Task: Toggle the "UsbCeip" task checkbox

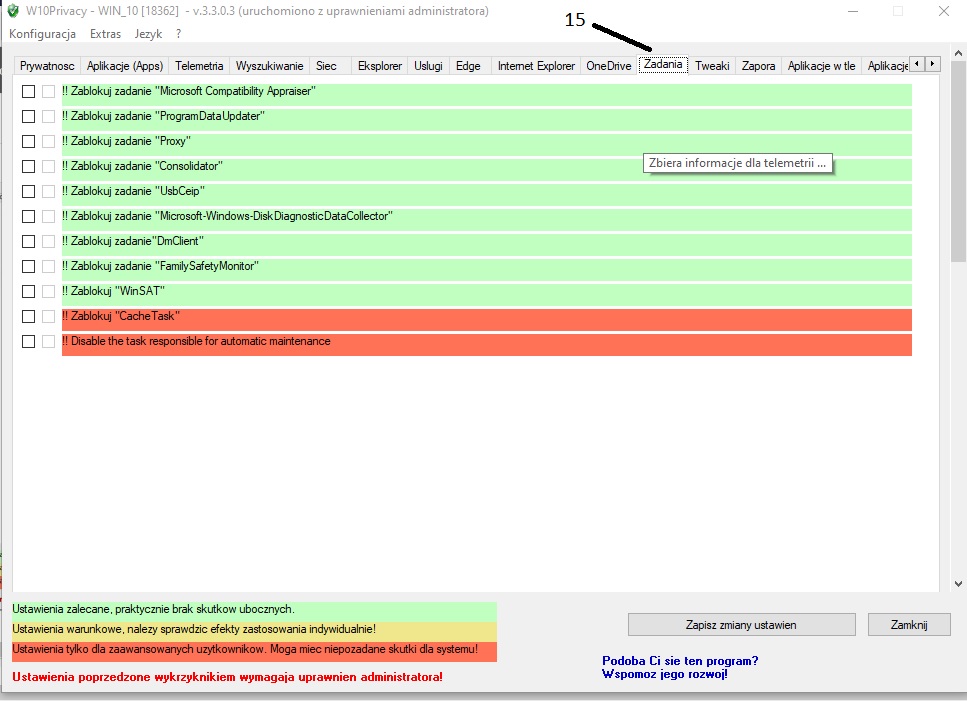Action: point(28,192)
